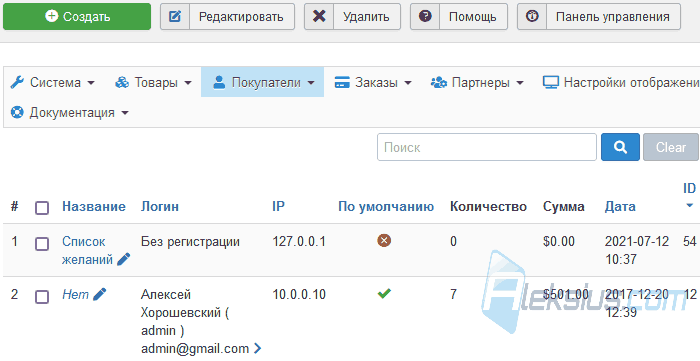Click the chevron after admin@gmail.com
The image size is (700, 361).
click(x=258, y=348)
